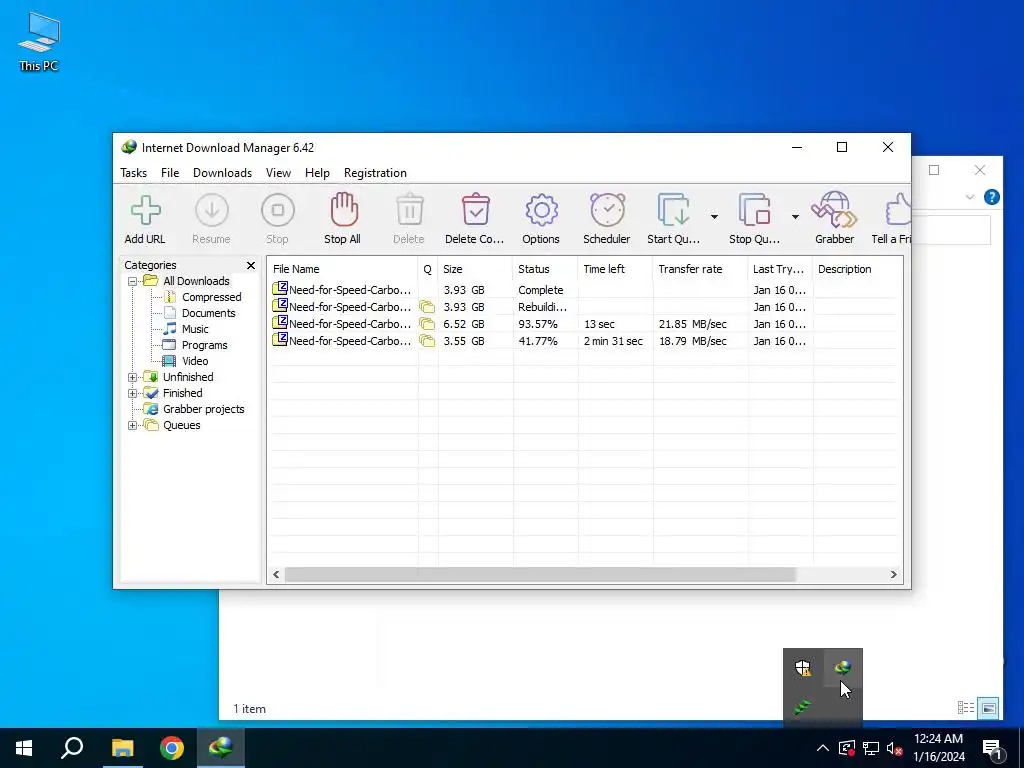Select the download at 93.57% status

tap(584, 324)
